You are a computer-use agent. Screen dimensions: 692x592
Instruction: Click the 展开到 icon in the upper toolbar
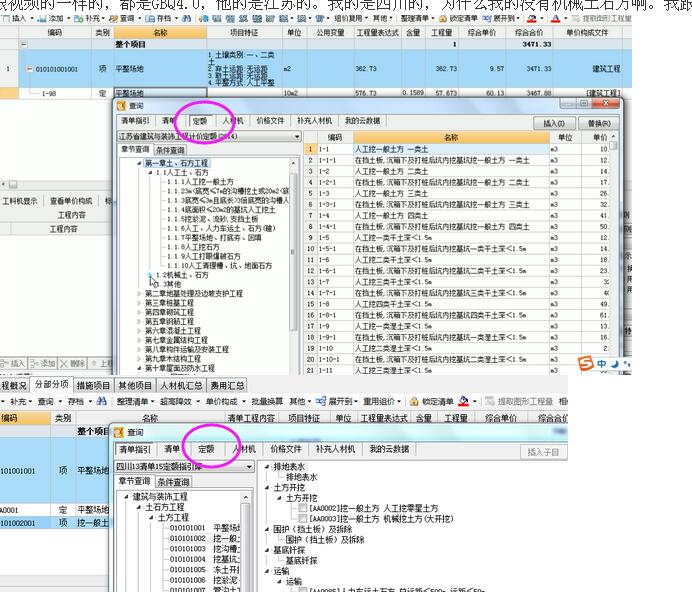[487, 19]
